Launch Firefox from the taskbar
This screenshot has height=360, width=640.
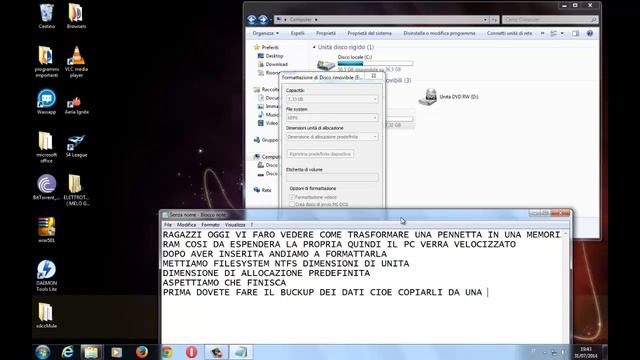pyautogui.click(x=142, y=352)
